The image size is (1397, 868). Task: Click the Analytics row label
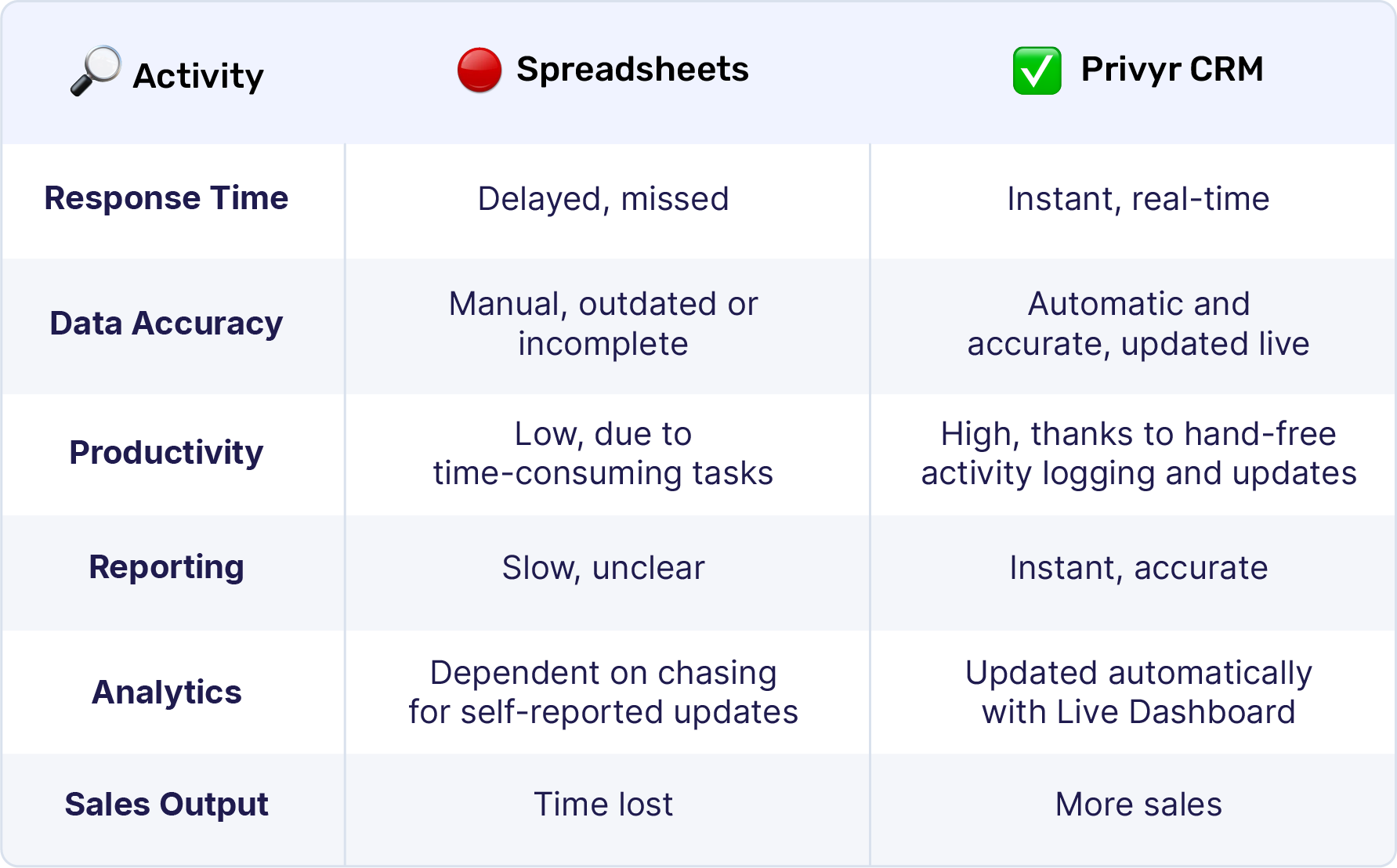coord(166,693)
